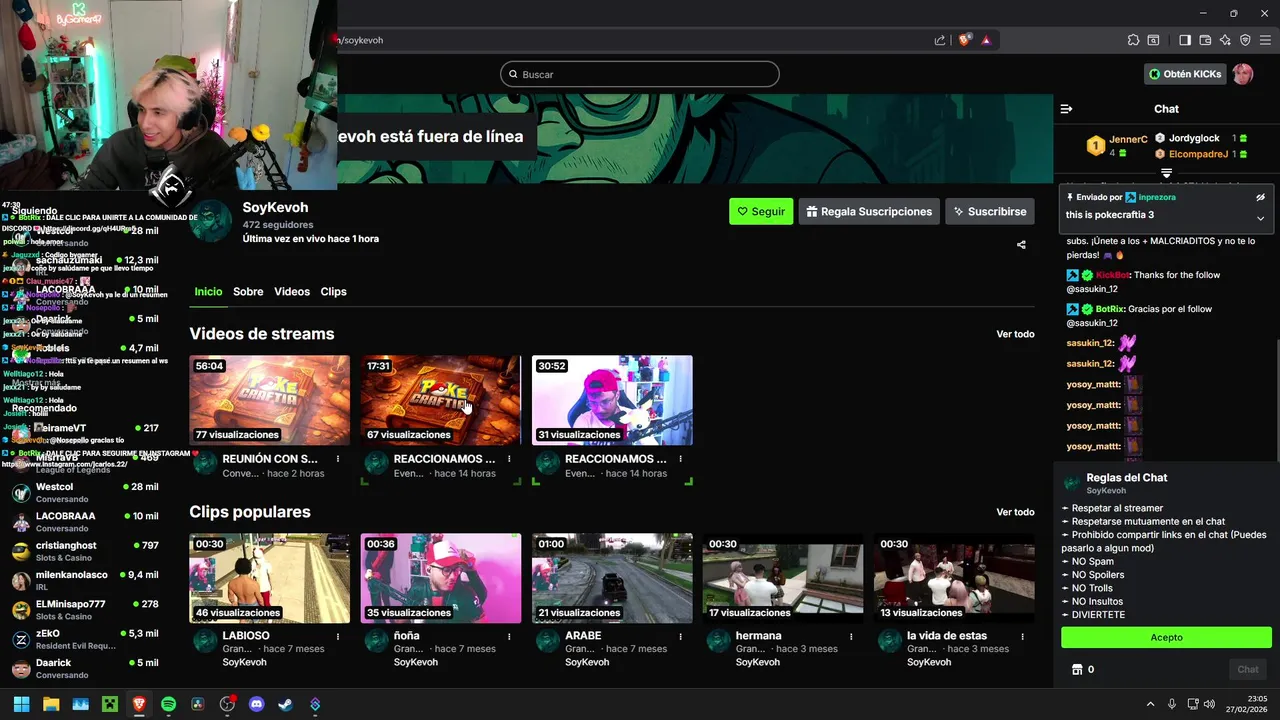This screenshot has width=1280, height=720.
Task: Open the 17:31 PokeCraftia video thumbnail
Action: (441, 400)
